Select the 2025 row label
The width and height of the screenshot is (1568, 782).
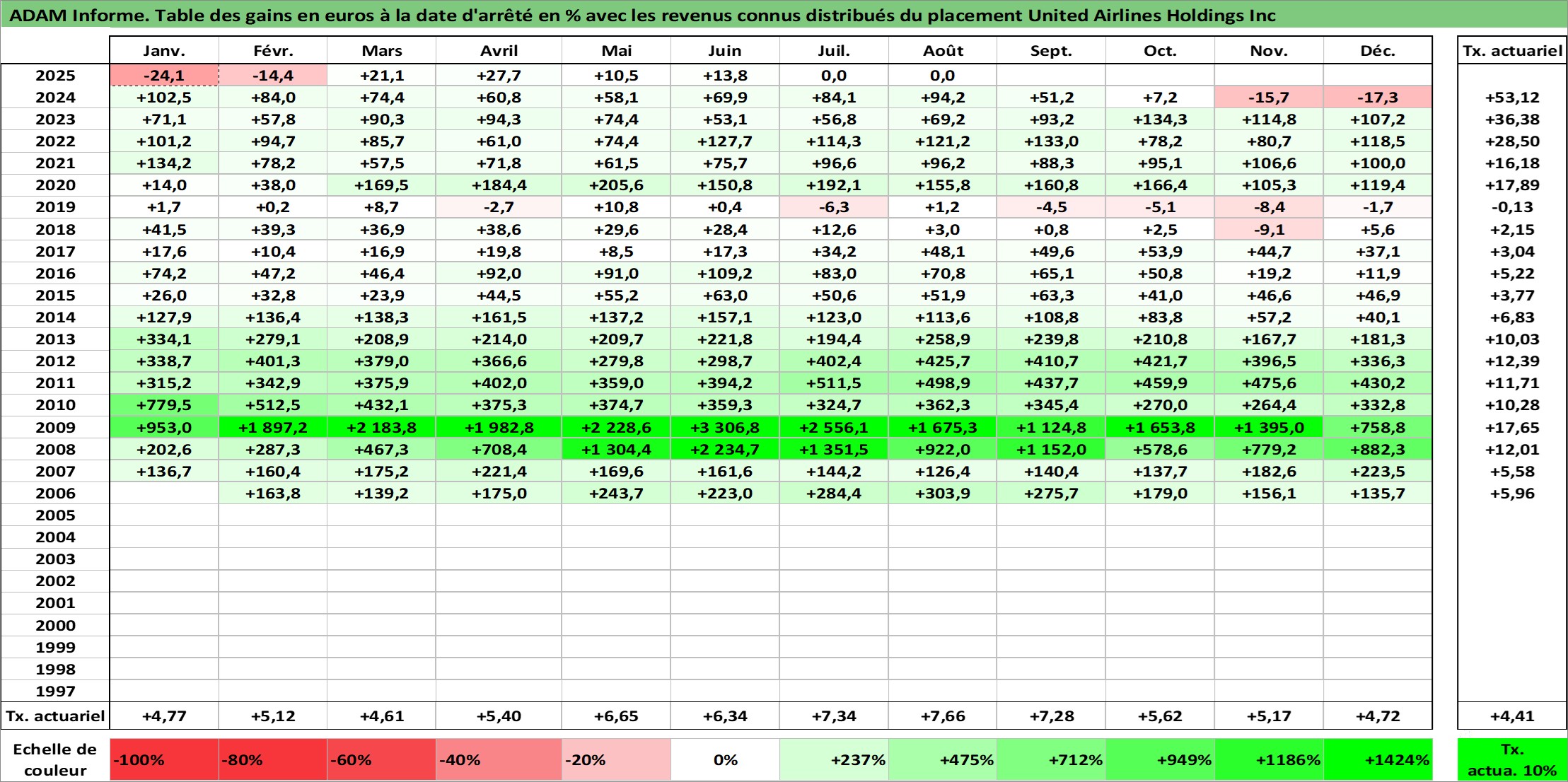tap(55, 76)
